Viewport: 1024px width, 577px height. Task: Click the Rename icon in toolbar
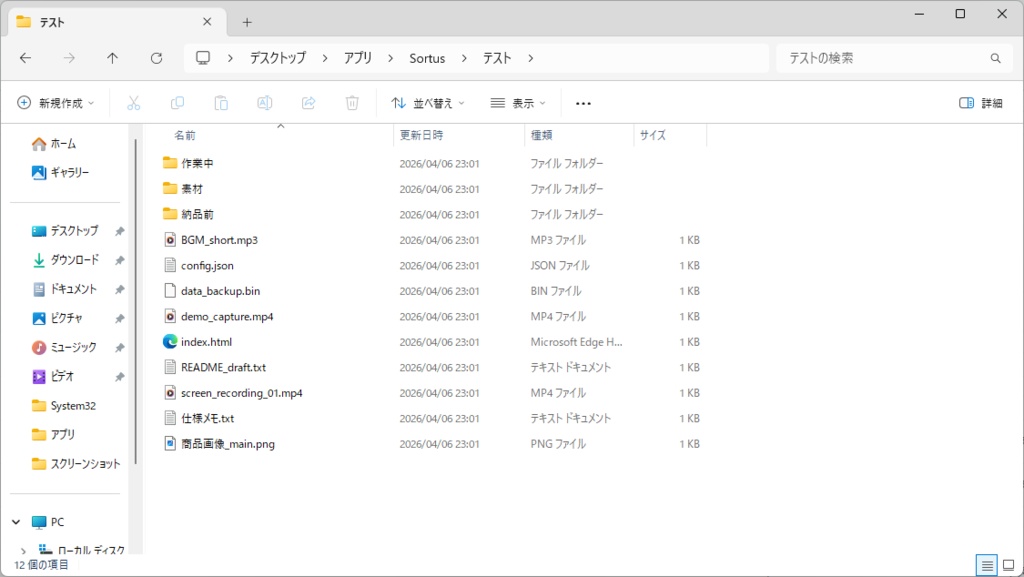(264, 103)
